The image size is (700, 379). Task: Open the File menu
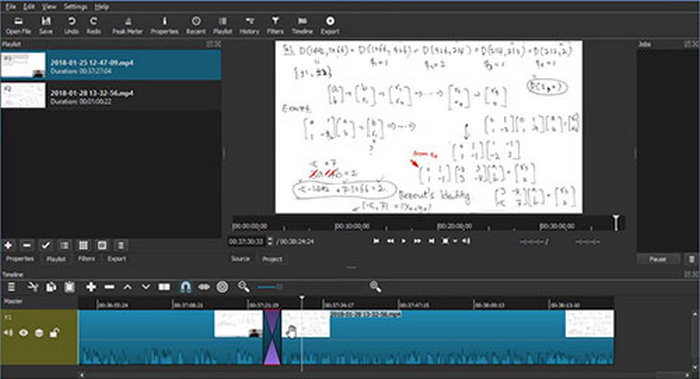pyautogui.click(x=10, y=7)
